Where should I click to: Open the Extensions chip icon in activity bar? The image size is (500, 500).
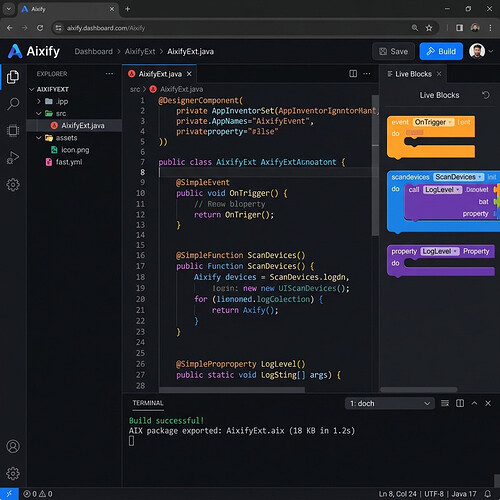point(13,131)
